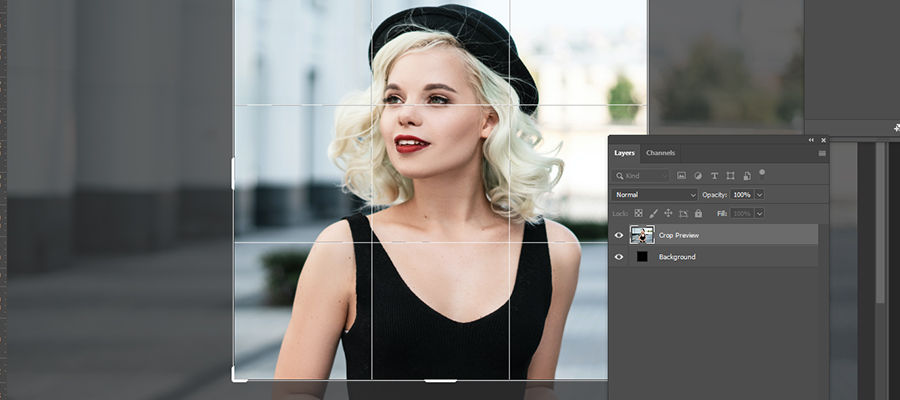The width and height of the screenshot is (900, 400).
Task: Click the Opacity 100% value field
Action: pos(742,195)
